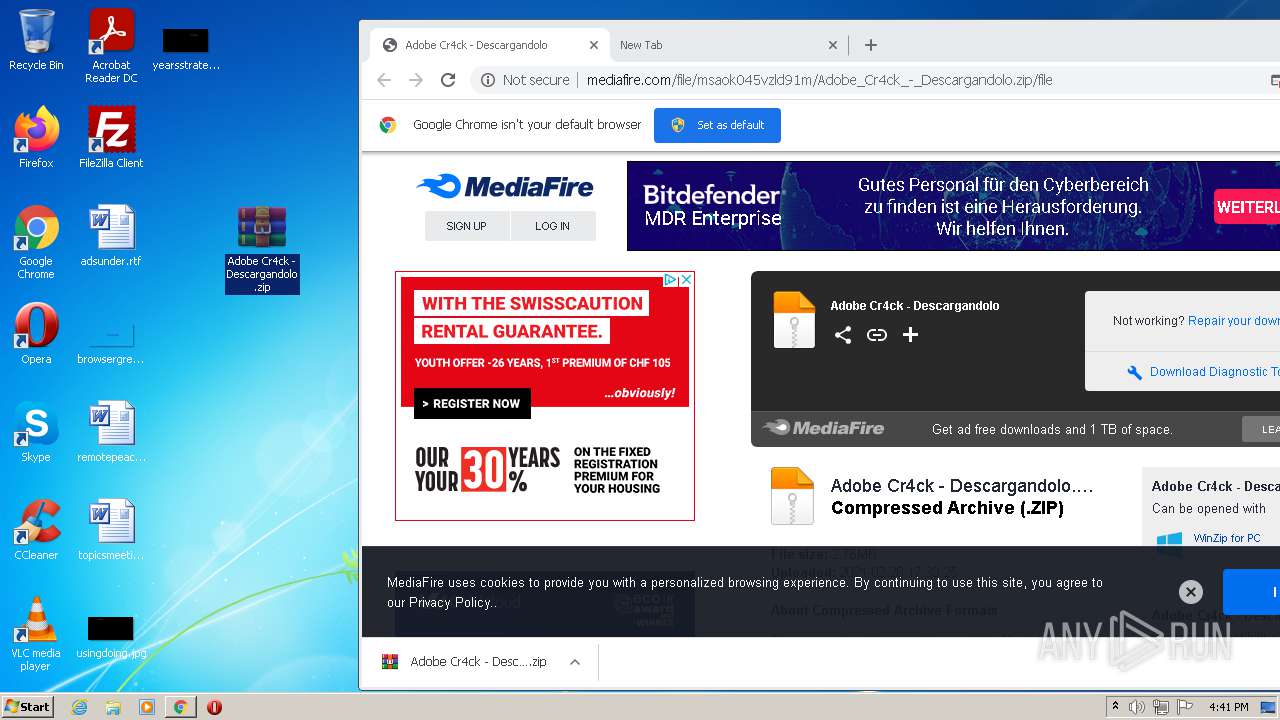Open Internet Explorer from taskbar
1280x720 pixels.
coord(79,707)
